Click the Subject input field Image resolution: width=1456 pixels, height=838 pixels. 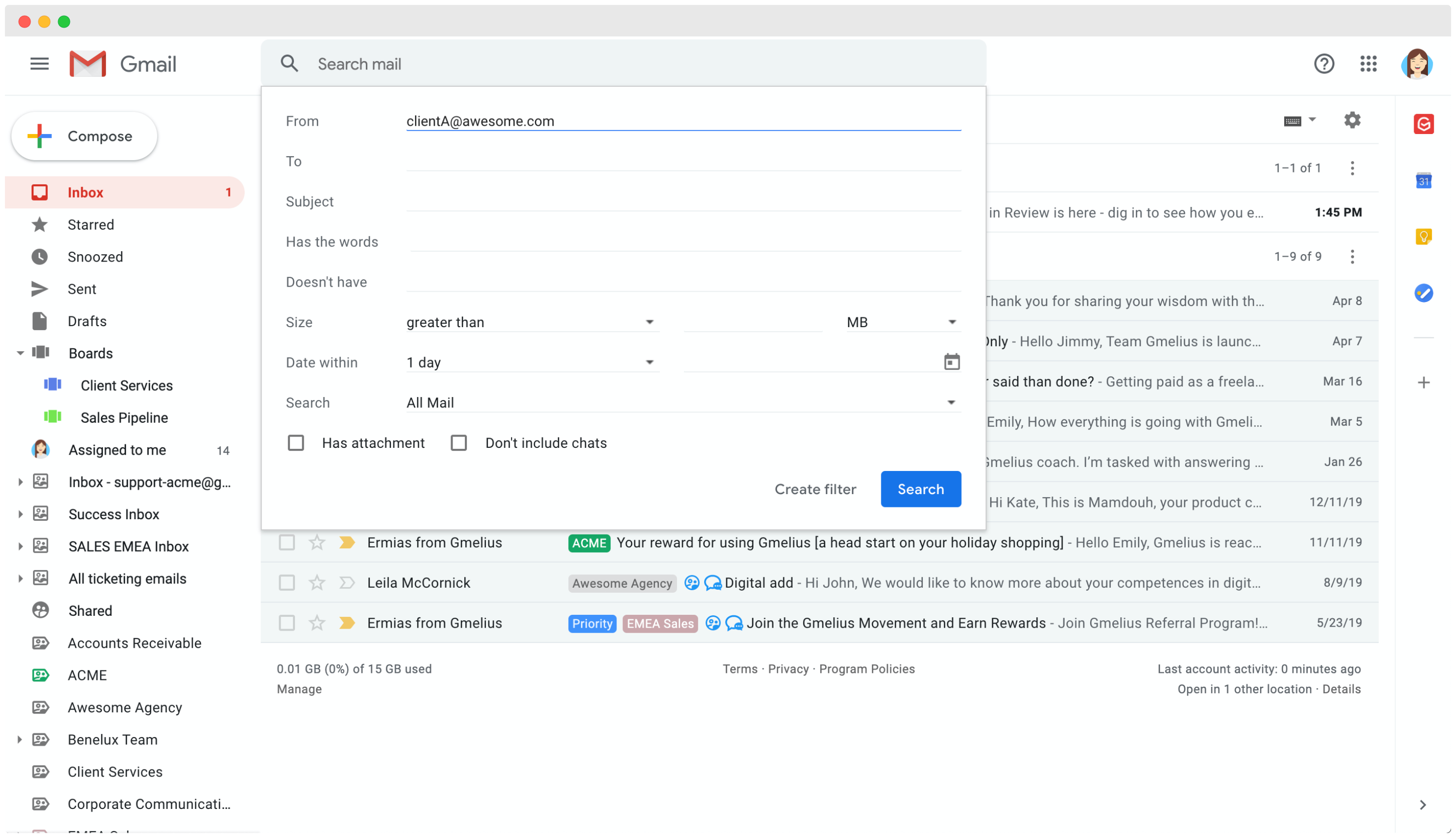tap(683, 201)
